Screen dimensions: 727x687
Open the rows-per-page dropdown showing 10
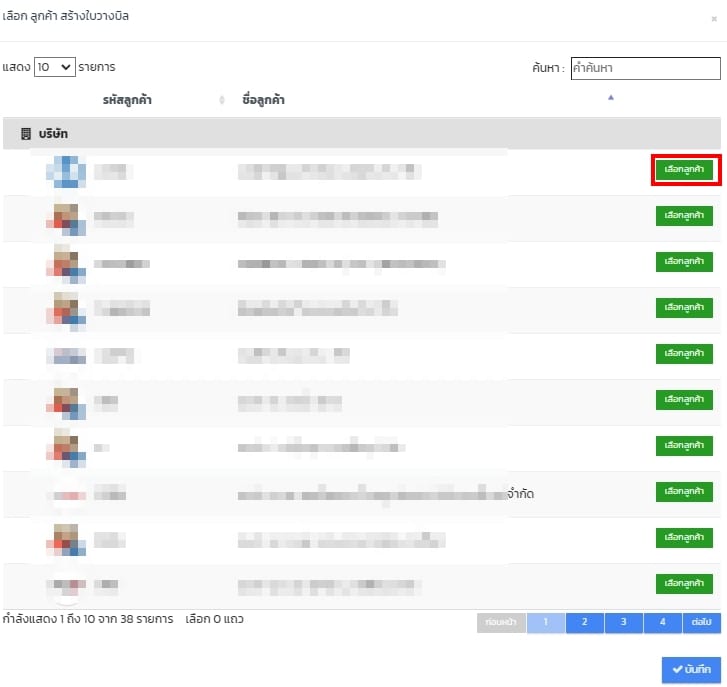click(54, 67)
